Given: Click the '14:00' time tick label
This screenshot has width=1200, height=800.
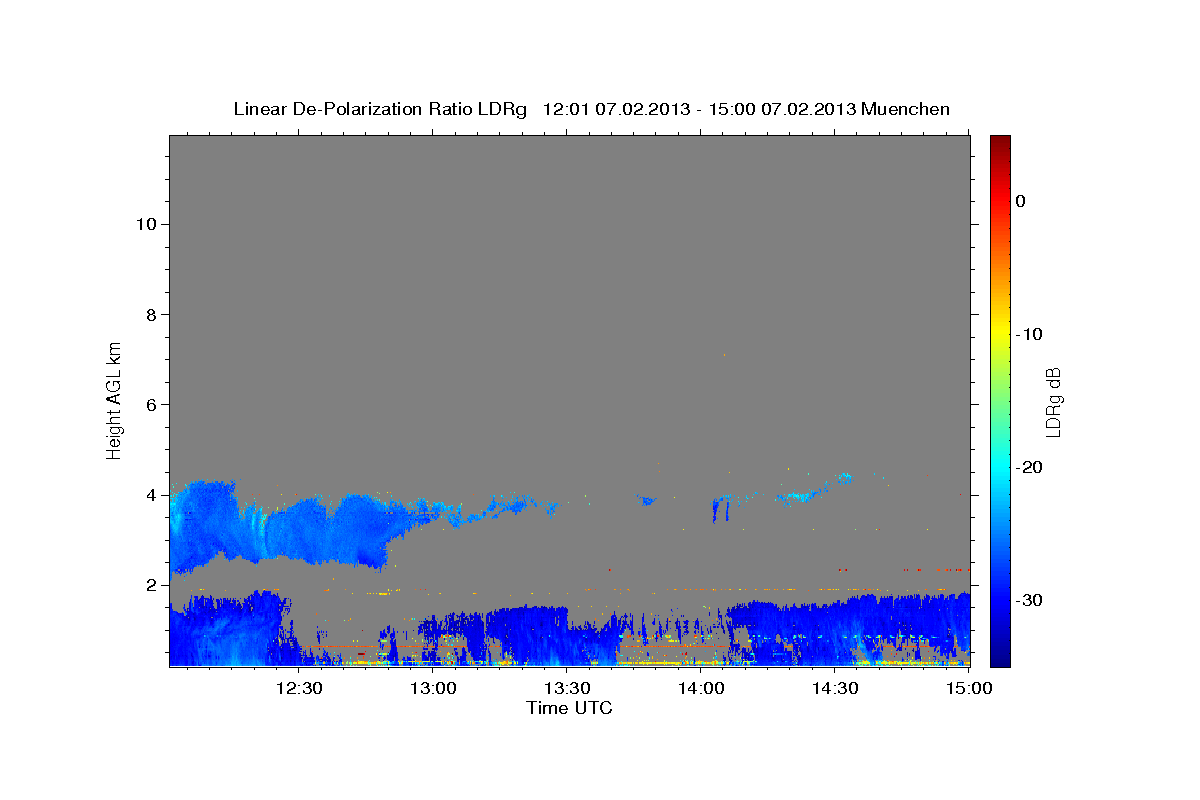Looking at the screenshot, I should [701, 688].
